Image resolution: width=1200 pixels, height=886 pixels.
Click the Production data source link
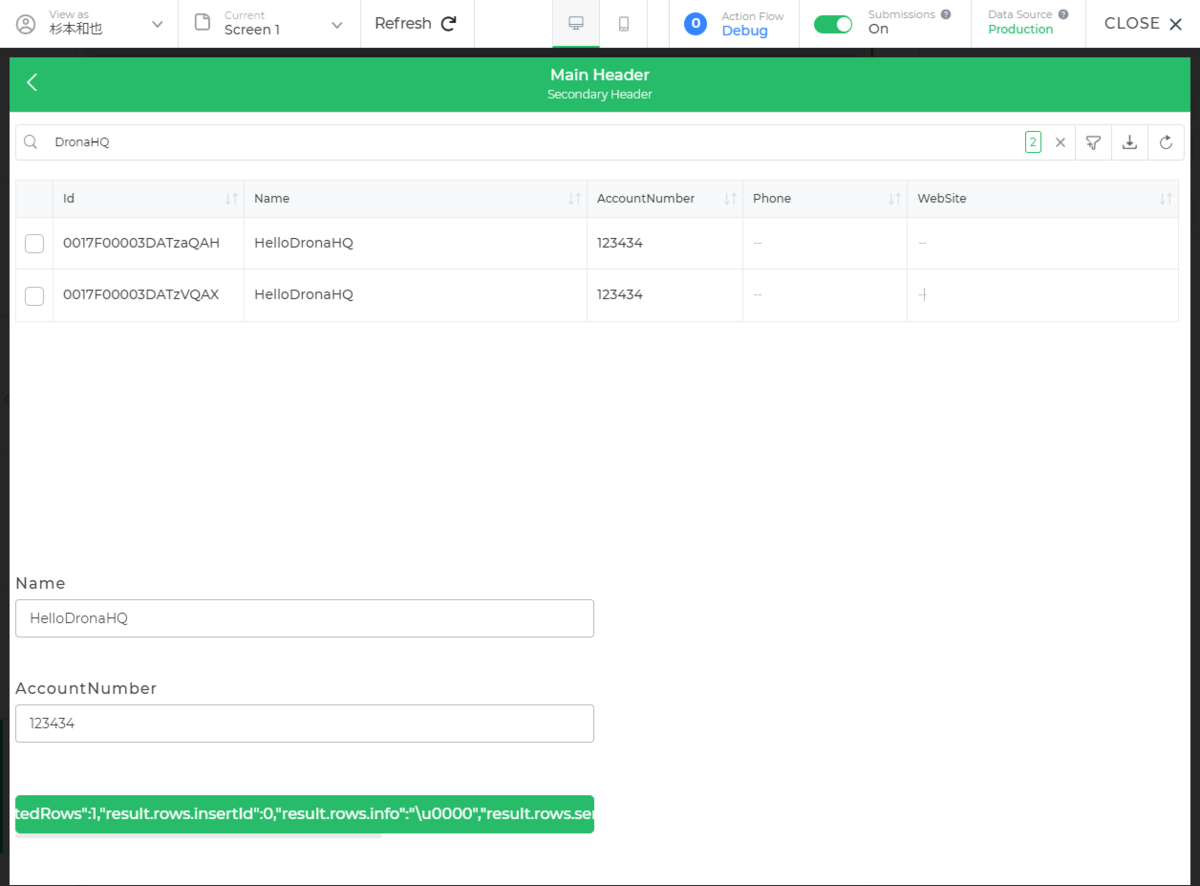click(1020, 30)
